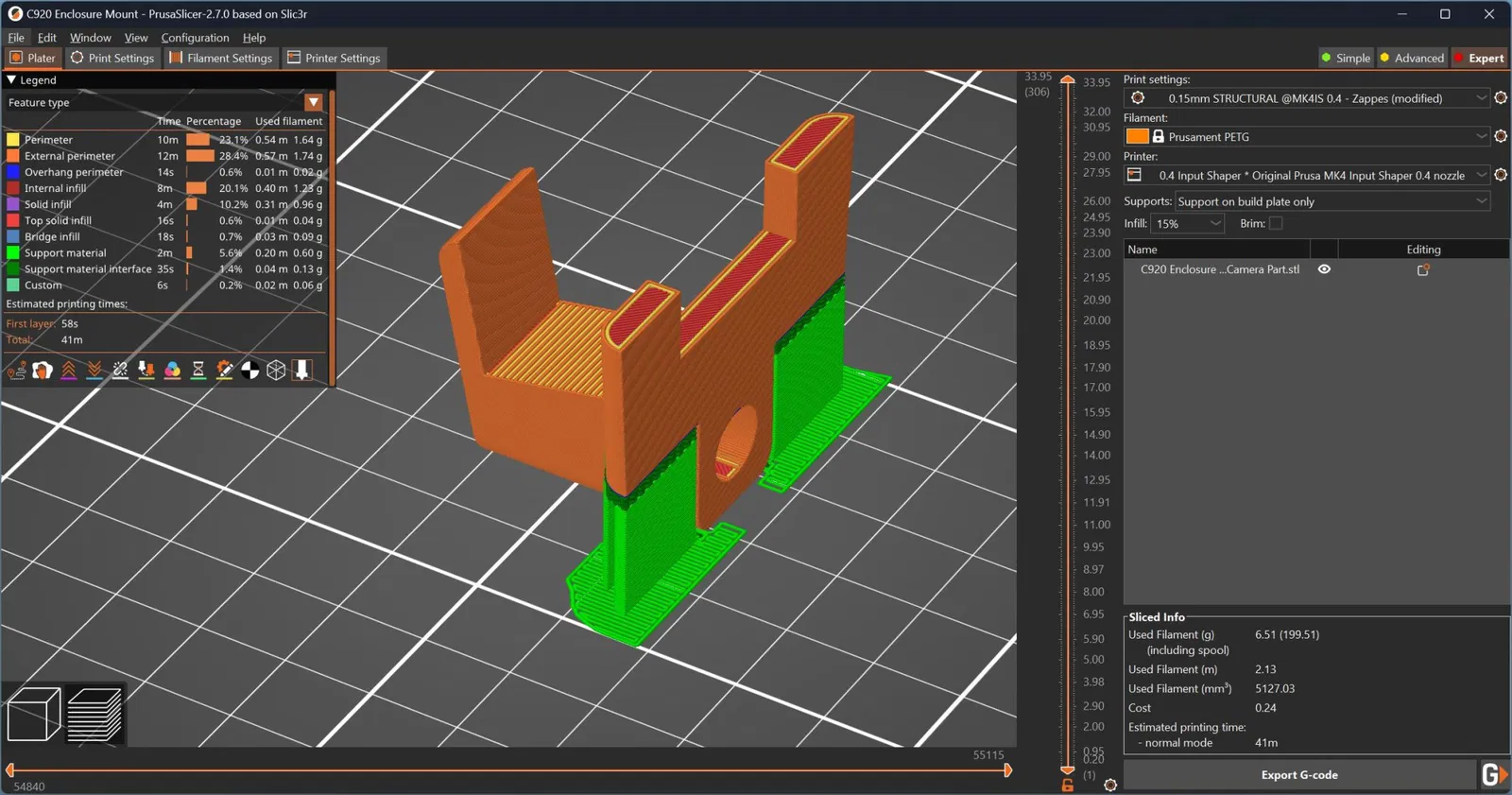1512x795 pixels.
Task: Switch to the Plater tab
Action: pos(33,58)
